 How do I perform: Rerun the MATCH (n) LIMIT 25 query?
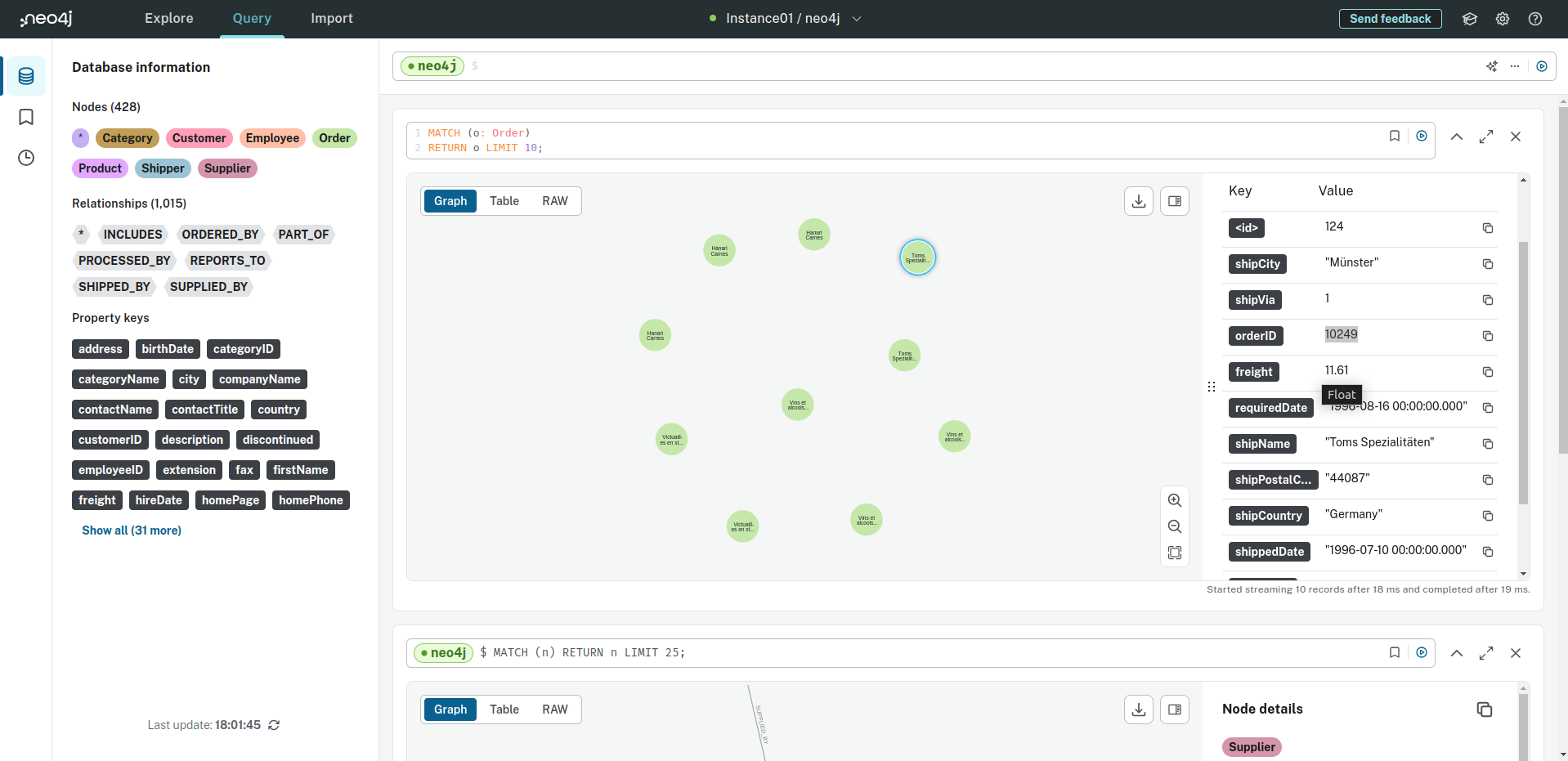click(x=1422, y=653)
